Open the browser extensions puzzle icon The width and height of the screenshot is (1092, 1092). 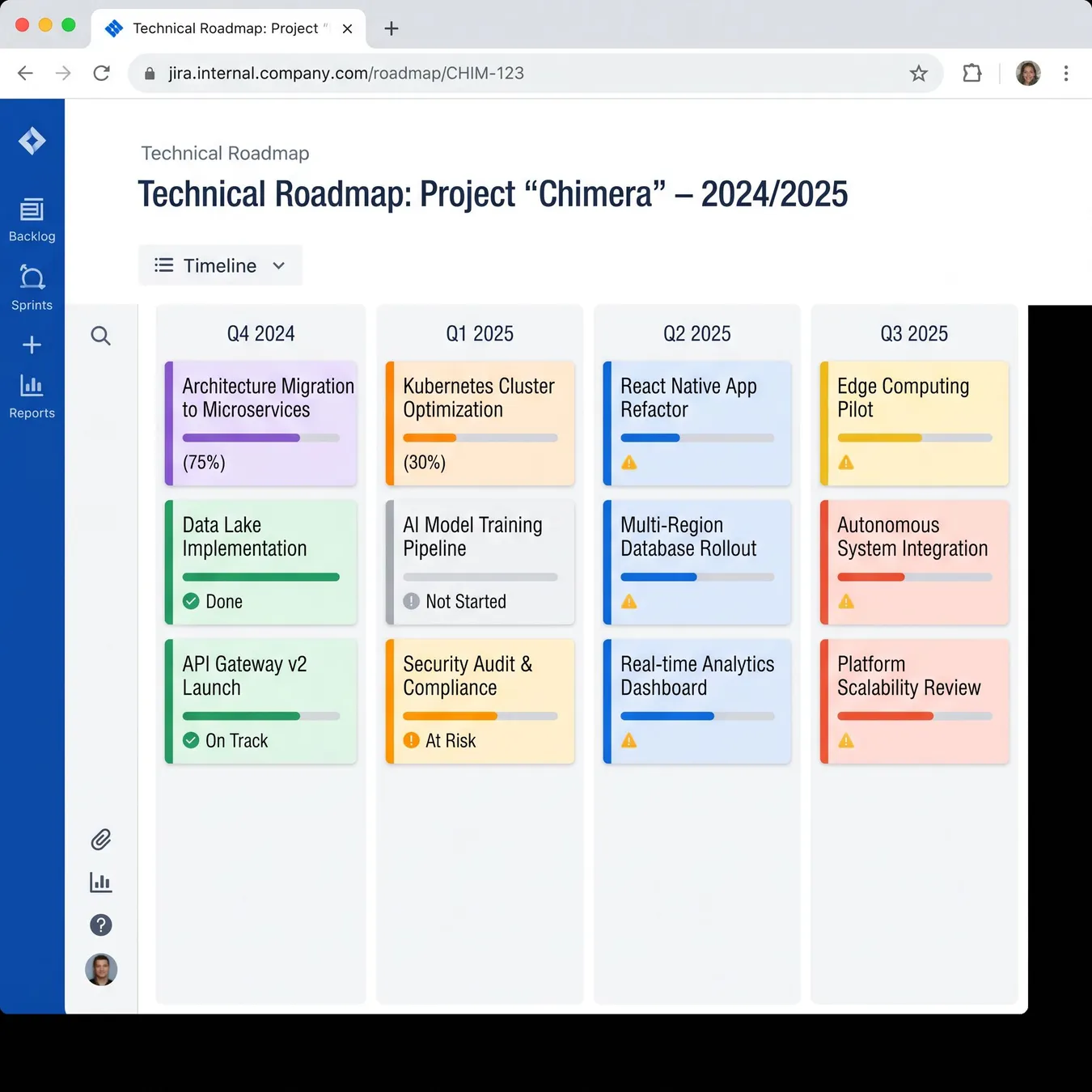coord(972,74)
